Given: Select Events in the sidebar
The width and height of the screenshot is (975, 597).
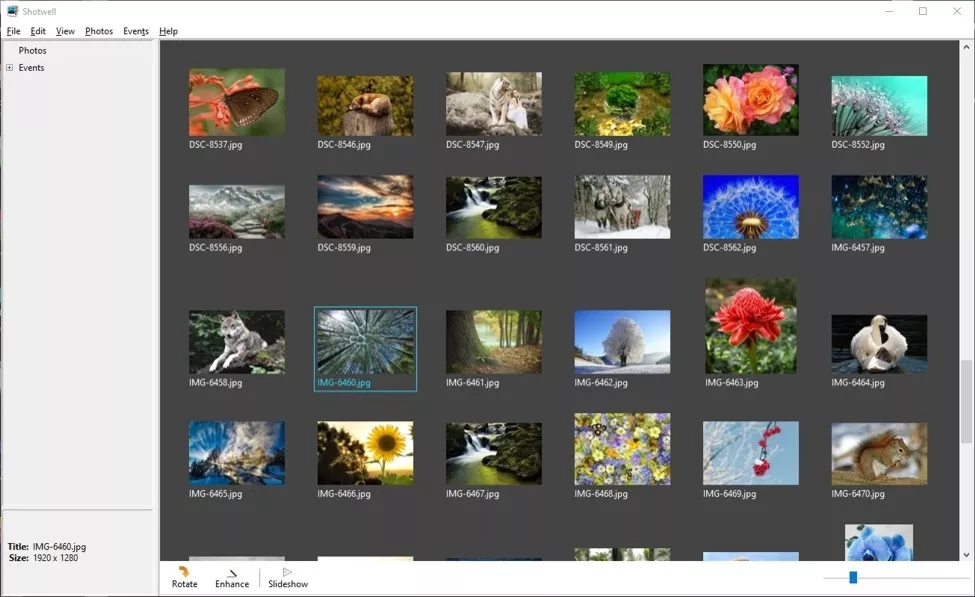Looking at the screenshot, I should [31, 68].
